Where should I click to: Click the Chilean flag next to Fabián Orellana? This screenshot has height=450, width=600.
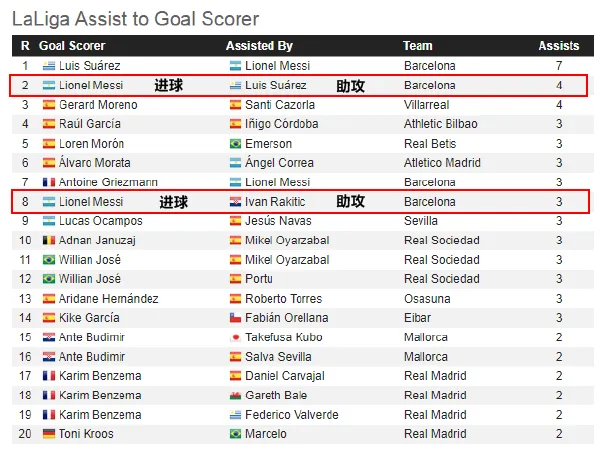(235, 318)
